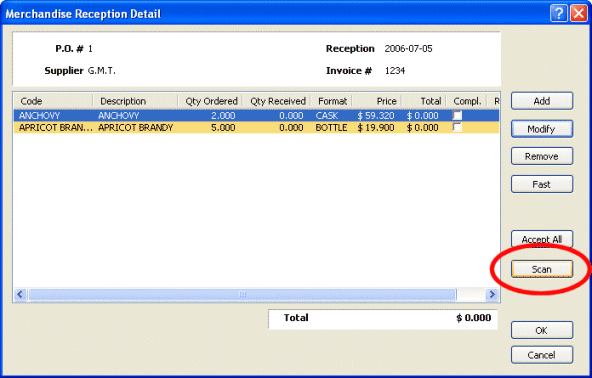Tick the Compl. checkbox for ANCHOVY
592x378 pixels.
[457, 115]
